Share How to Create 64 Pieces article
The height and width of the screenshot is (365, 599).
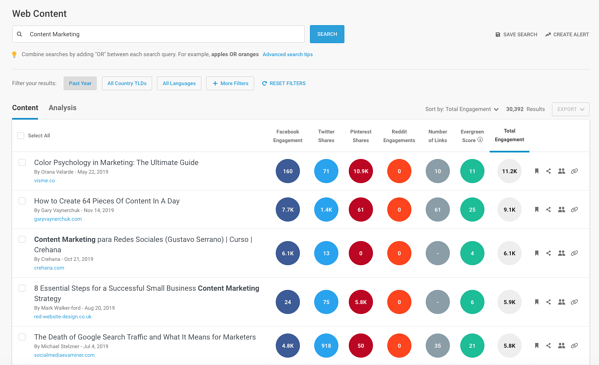(548, 209)
